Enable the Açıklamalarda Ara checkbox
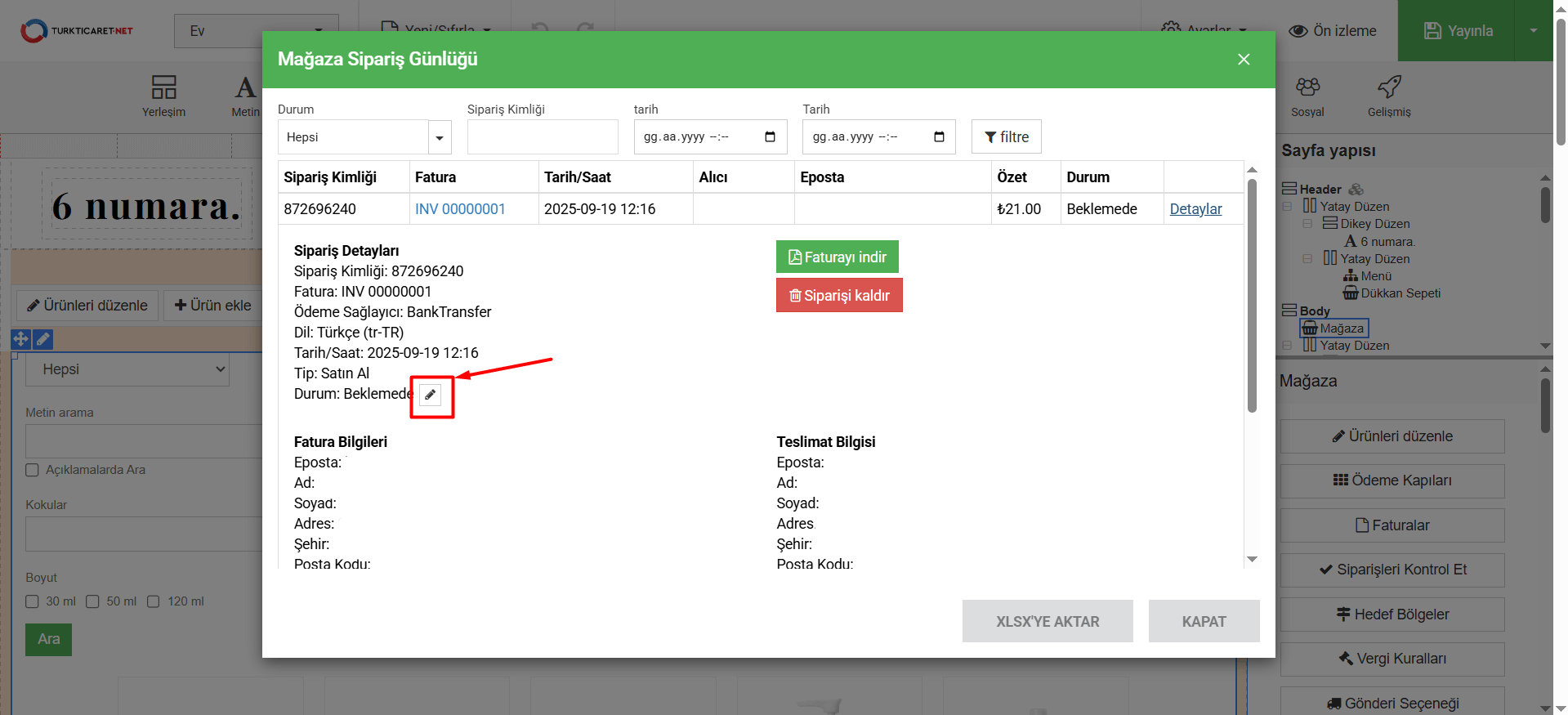 coord(33,470)
